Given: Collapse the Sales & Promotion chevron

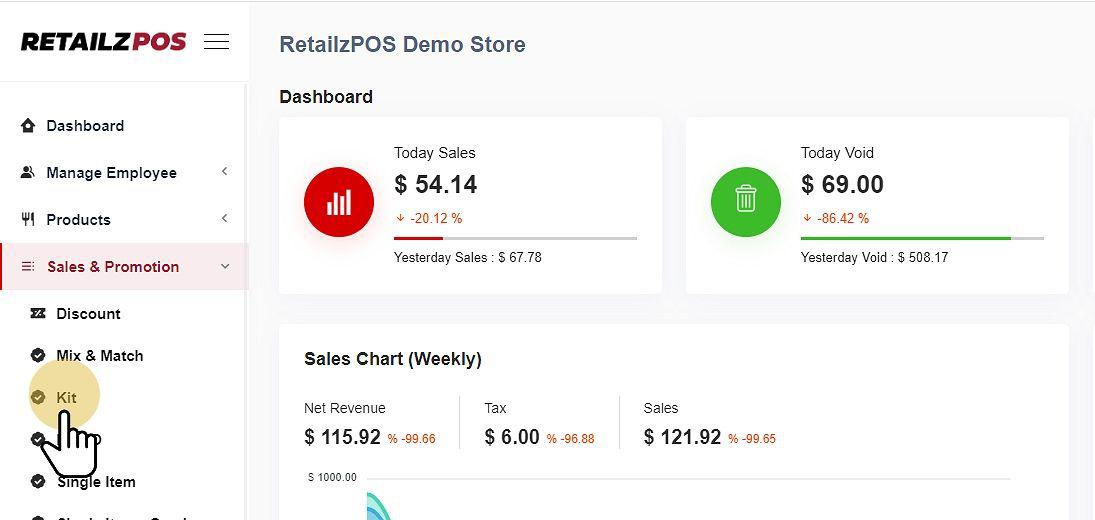Looking at the screenshot, I should (224, 267).
